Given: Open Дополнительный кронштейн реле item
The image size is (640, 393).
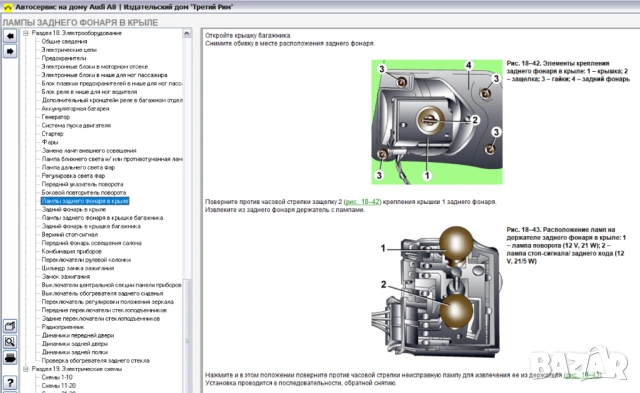Looking at the screenshot, I should pyautogui.click(x=111, y=100).
